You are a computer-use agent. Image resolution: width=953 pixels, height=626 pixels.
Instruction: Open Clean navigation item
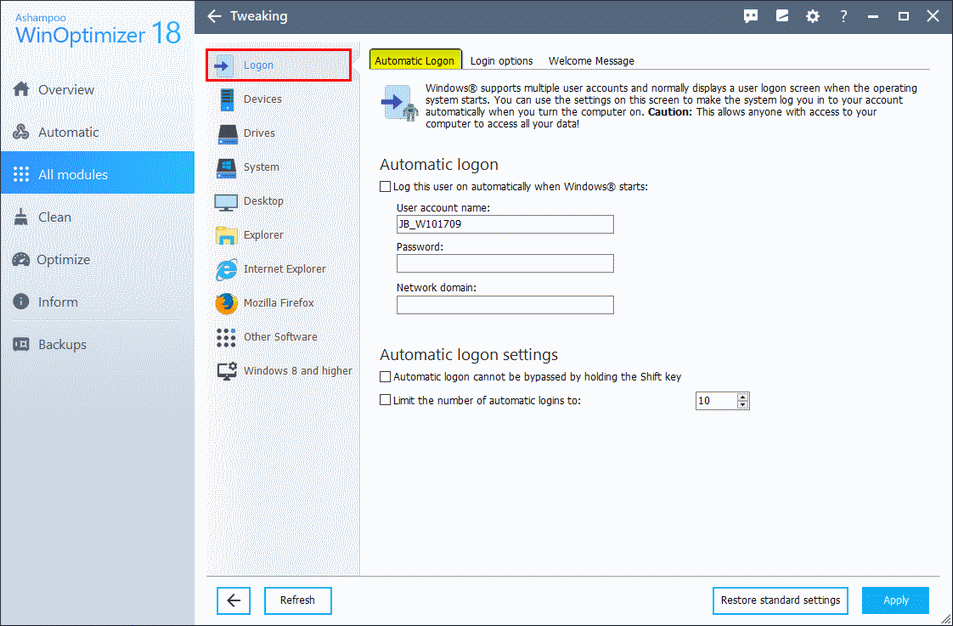click(97, 217)
